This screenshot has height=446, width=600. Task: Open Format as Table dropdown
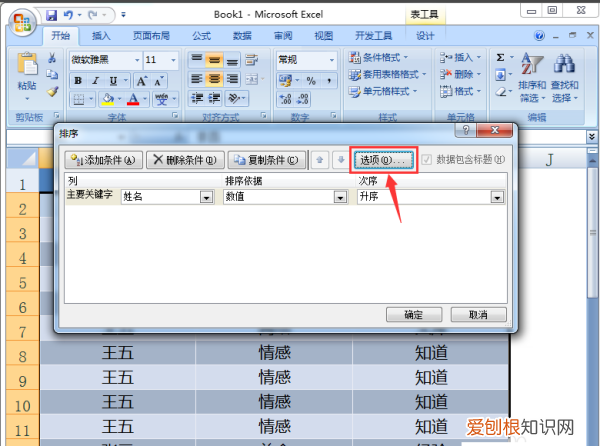[387, 74]
